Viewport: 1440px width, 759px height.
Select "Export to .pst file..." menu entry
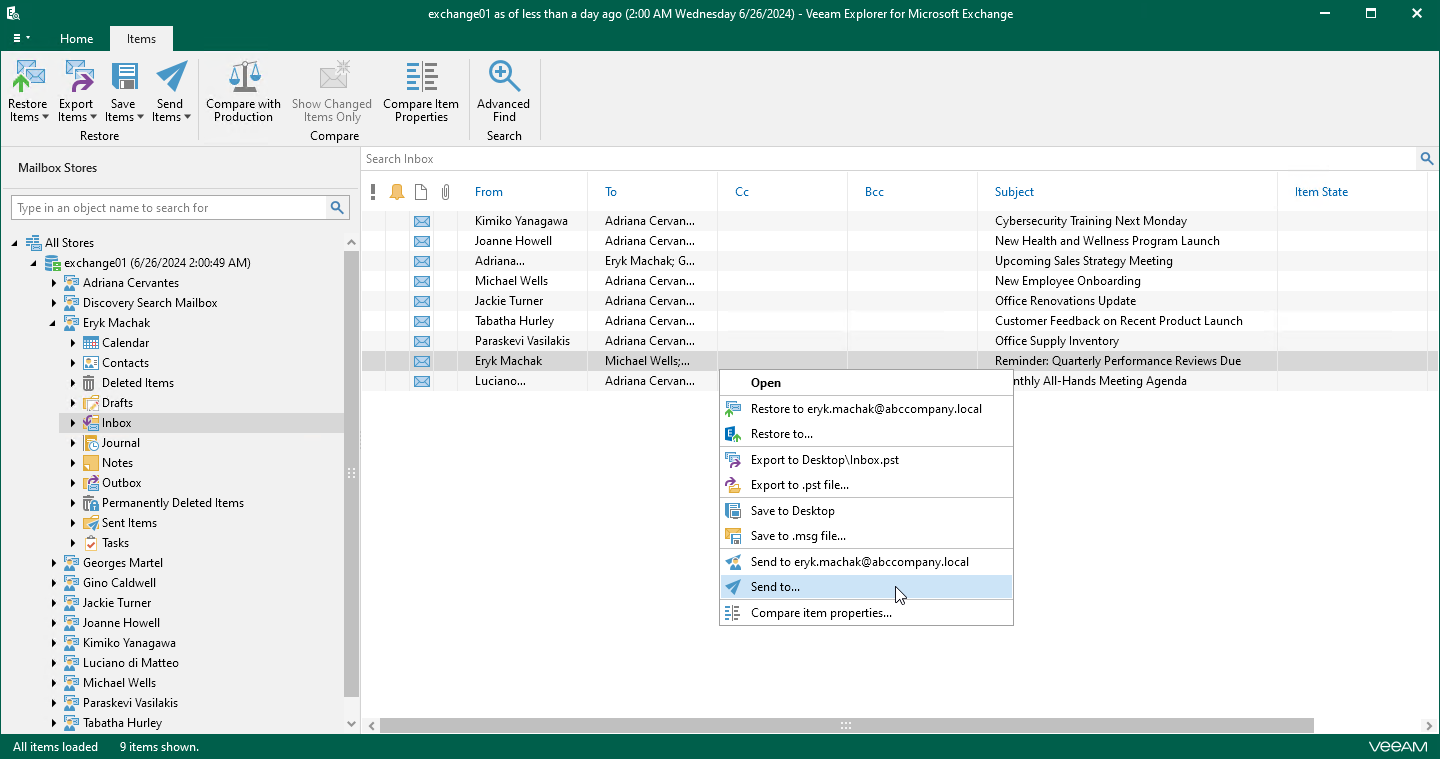799,485
